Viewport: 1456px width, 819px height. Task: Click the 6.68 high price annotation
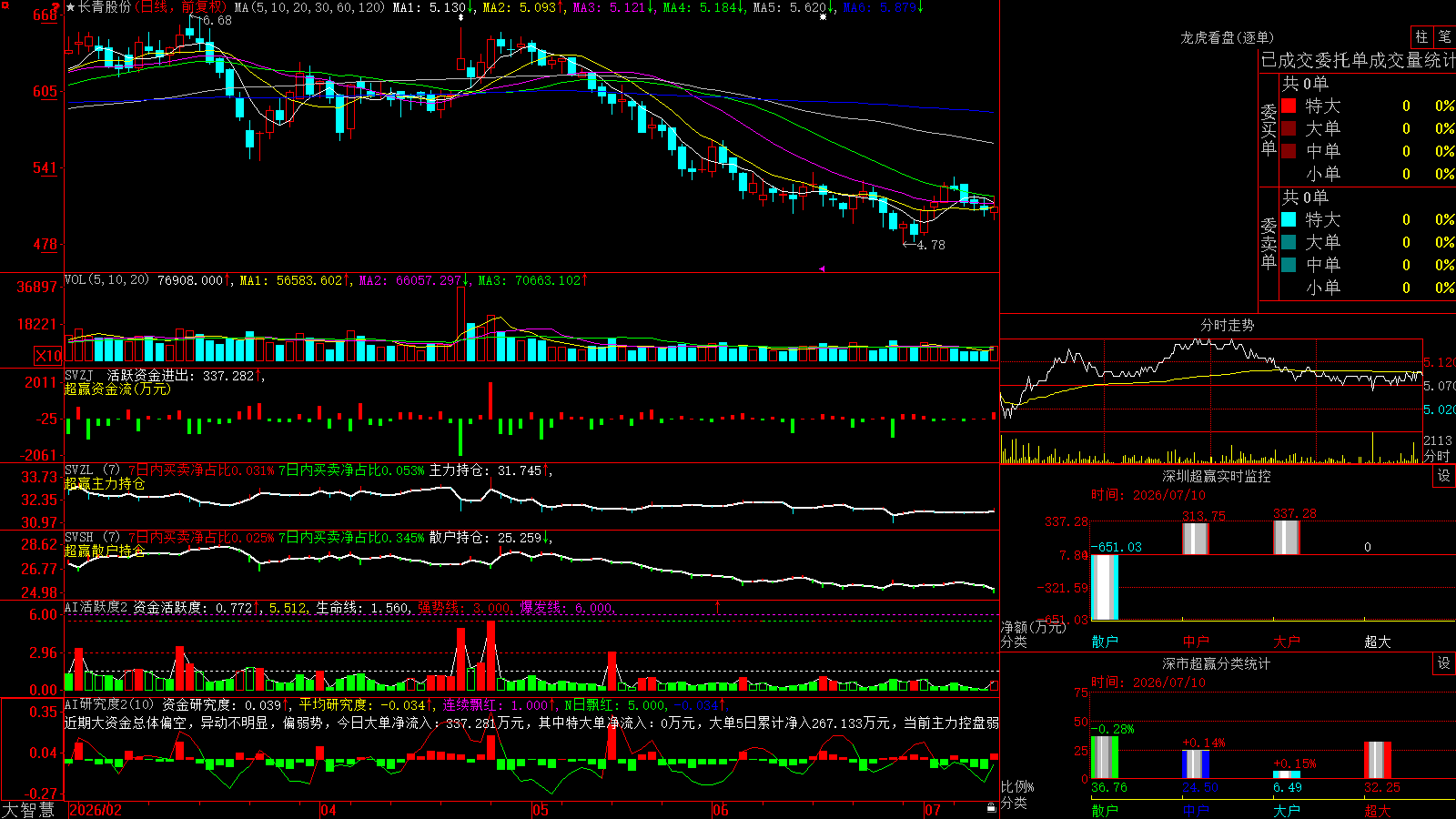point(217,20)
